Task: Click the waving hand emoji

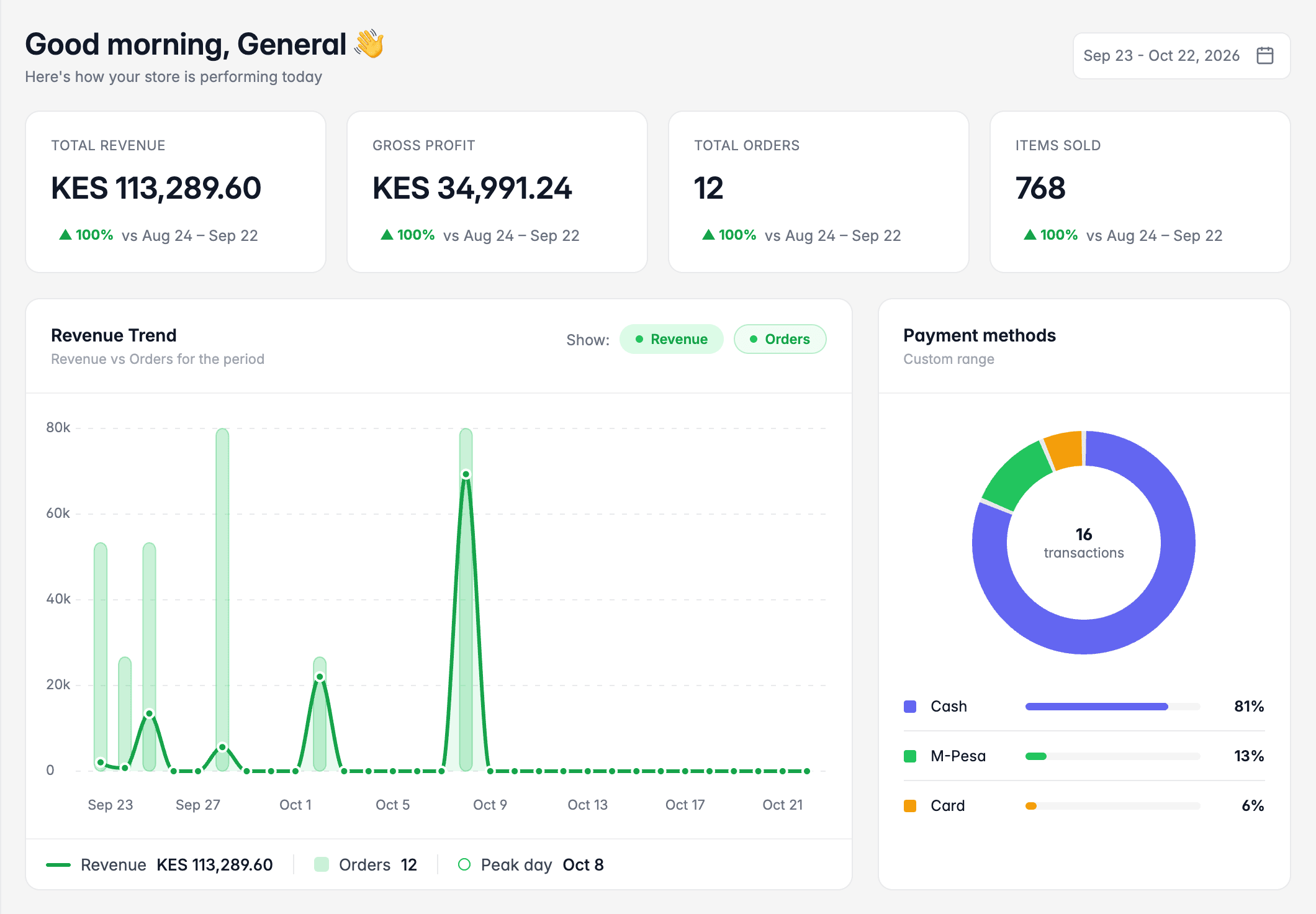Action: click(369, 44)
